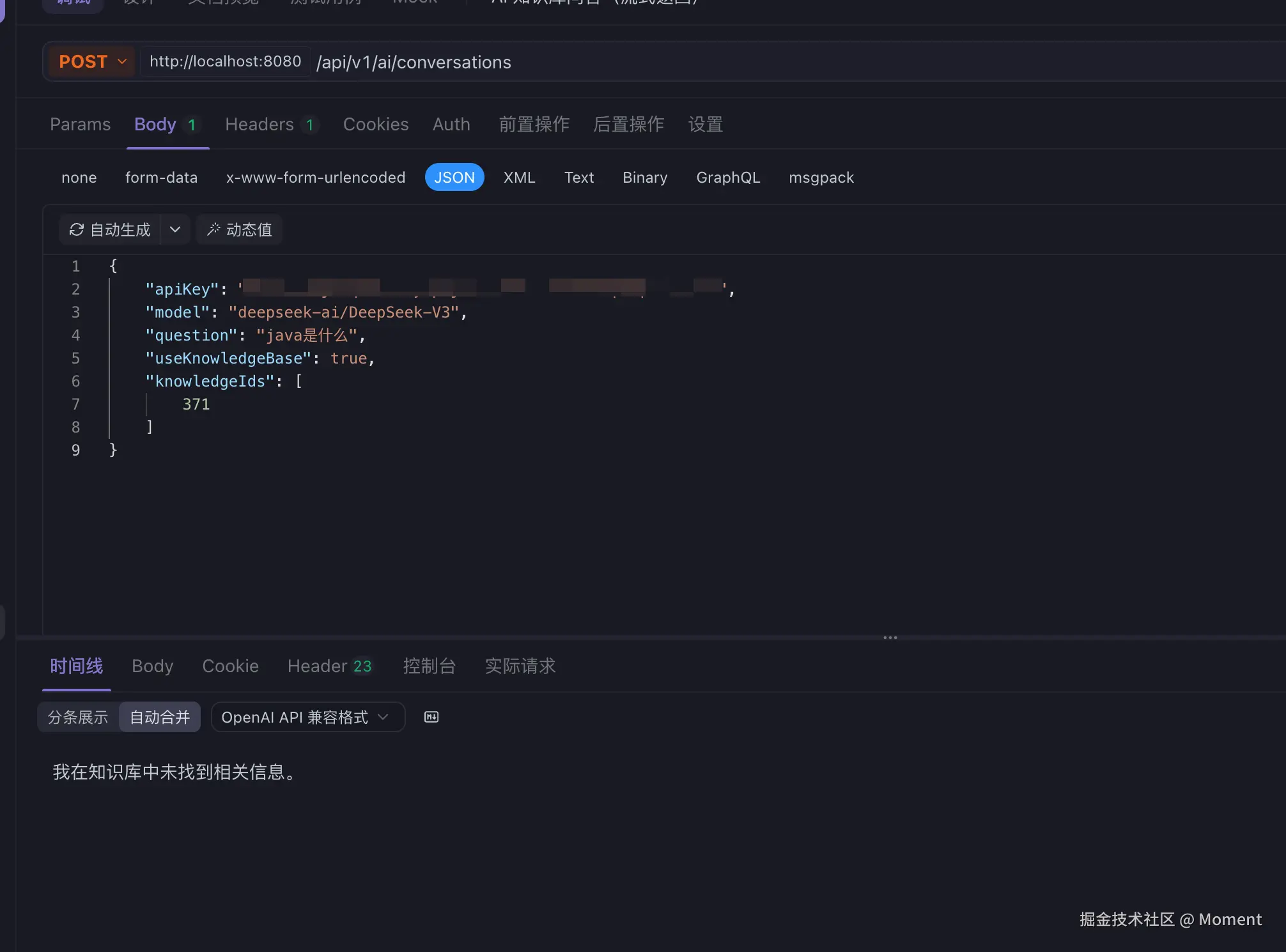The height and width of the screenshot is (952, 1286).
Task: Click the Header 23 response tab
Action: (x=330, y=666)
